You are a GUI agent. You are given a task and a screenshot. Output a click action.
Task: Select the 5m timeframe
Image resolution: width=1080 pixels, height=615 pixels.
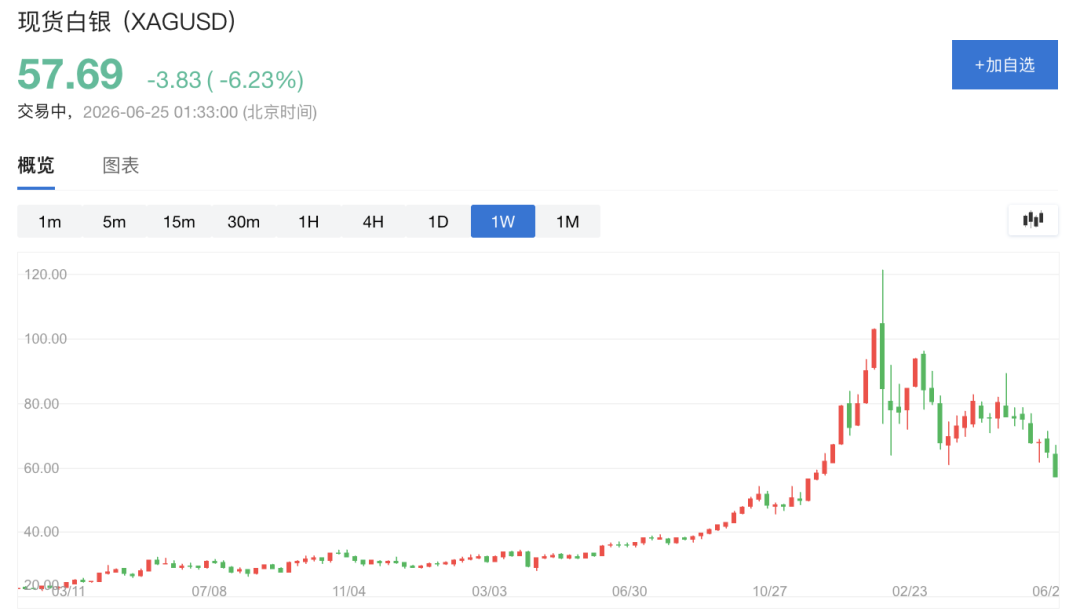pyautogui.click(x=114, y=222)
